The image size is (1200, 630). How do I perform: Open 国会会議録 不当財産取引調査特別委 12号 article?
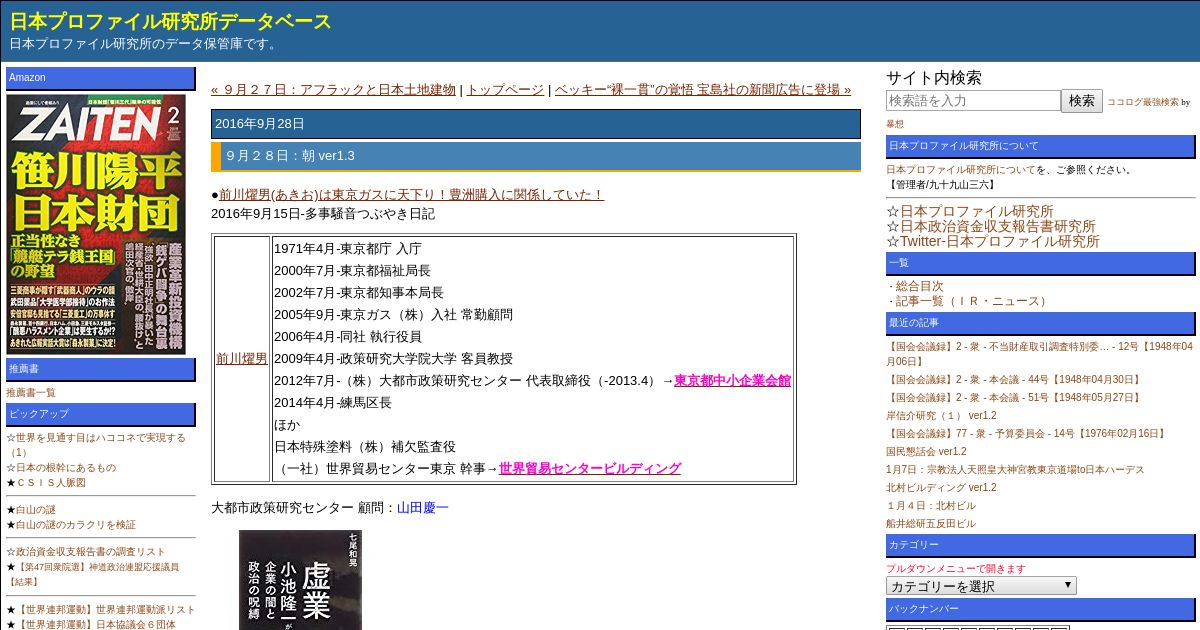pos(1039,354)
